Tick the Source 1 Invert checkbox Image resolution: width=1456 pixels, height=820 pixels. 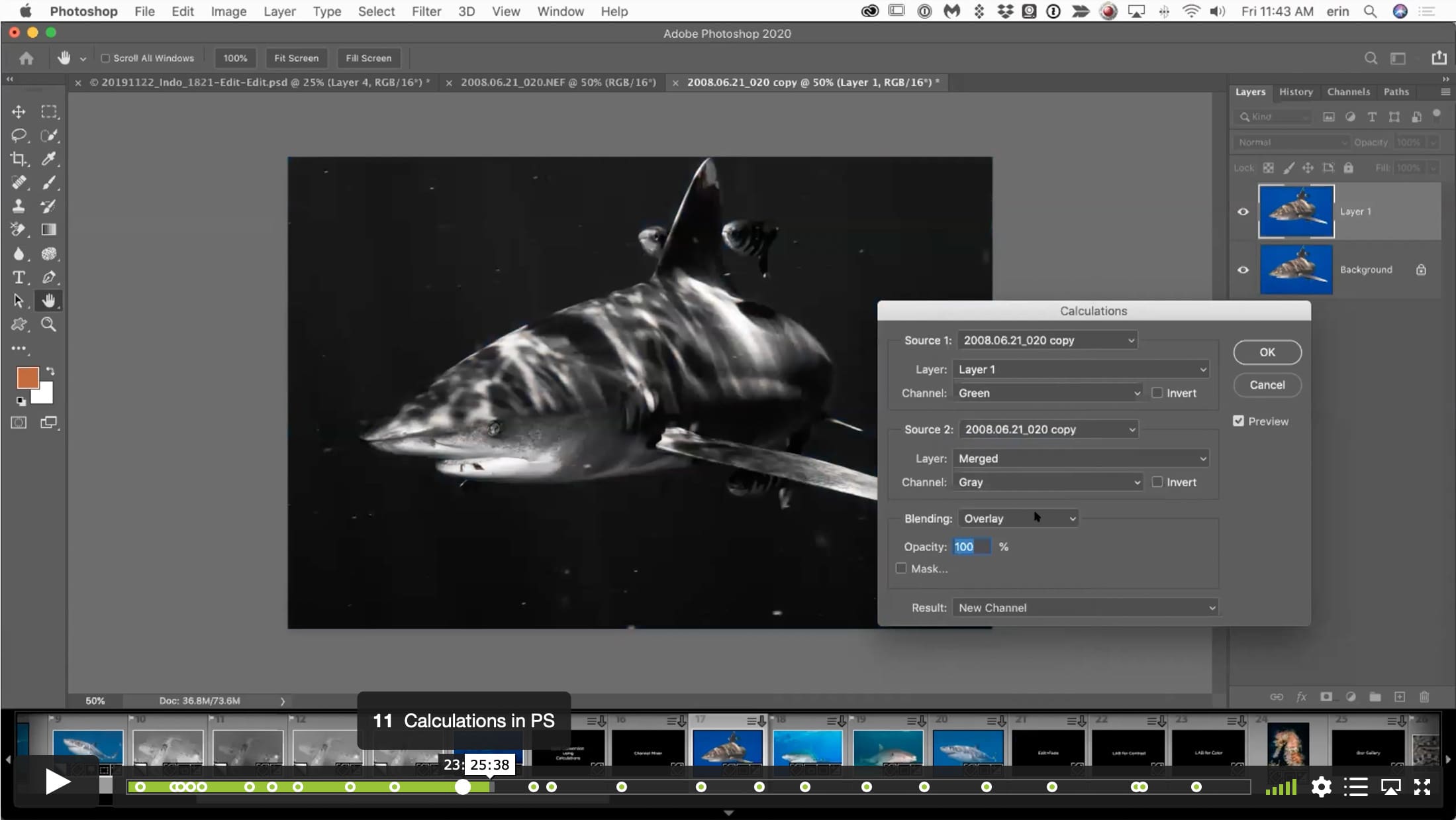point(1157,393)
